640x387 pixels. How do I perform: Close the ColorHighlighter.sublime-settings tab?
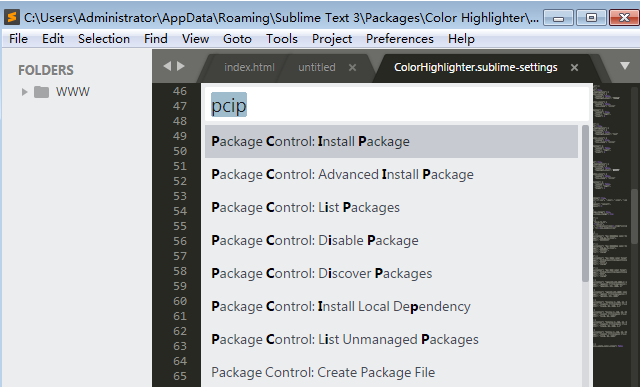tap(574, 68)
